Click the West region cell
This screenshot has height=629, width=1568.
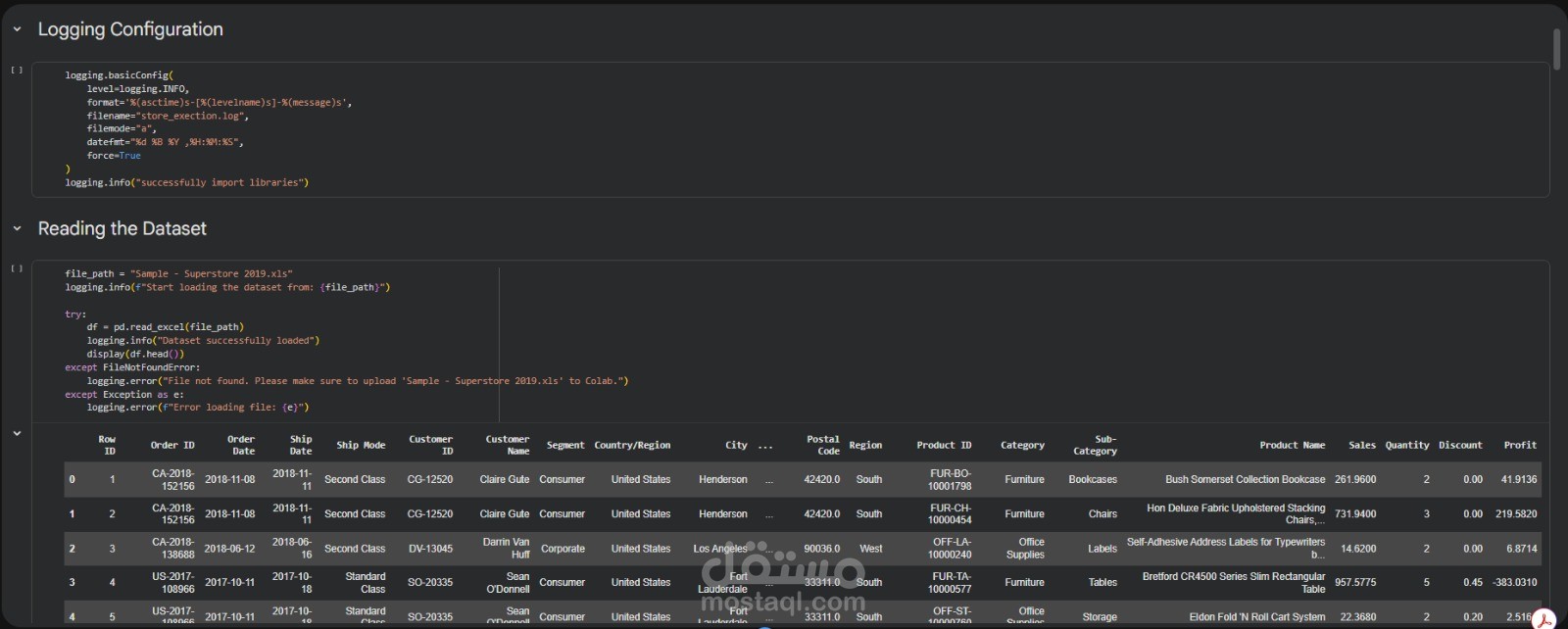coord(870,549)
